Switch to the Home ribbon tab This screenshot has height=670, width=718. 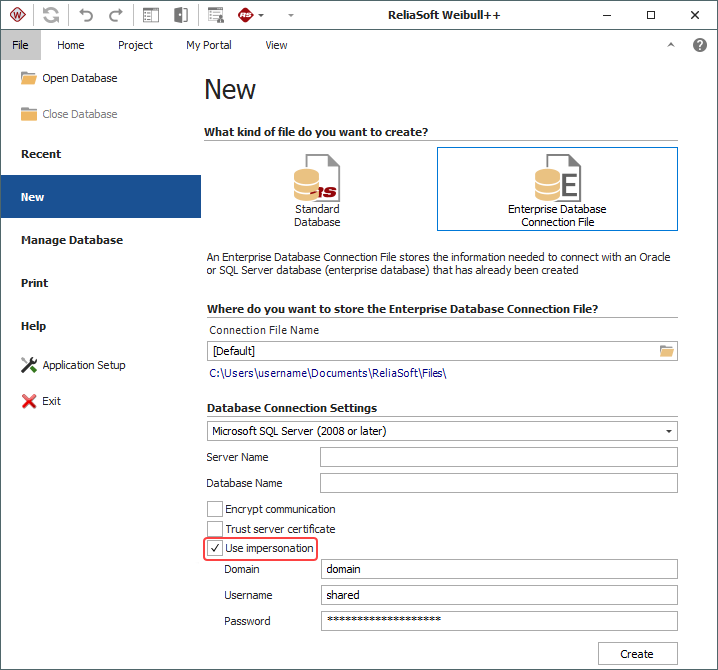click(x=71, y=45)
